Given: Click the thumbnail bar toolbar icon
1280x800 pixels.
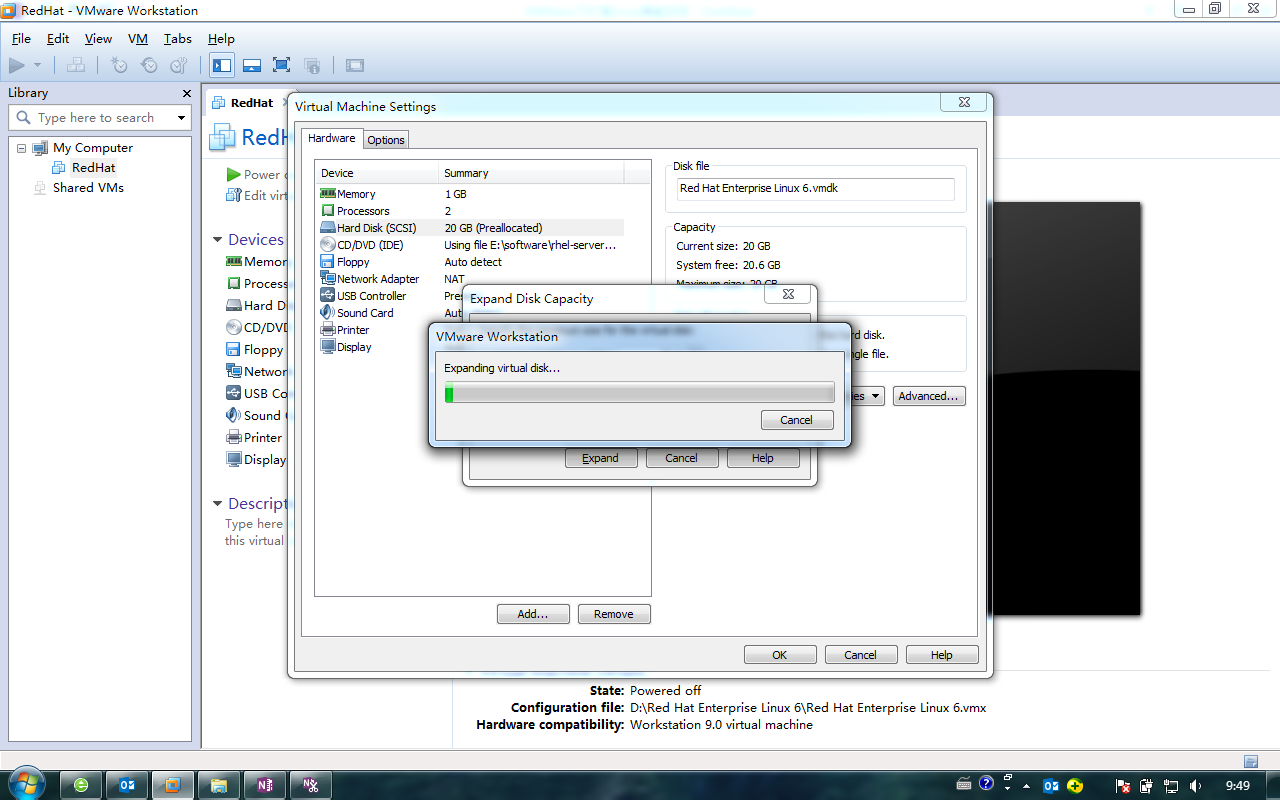Looking at the screenshot, I should click(252, 65).
